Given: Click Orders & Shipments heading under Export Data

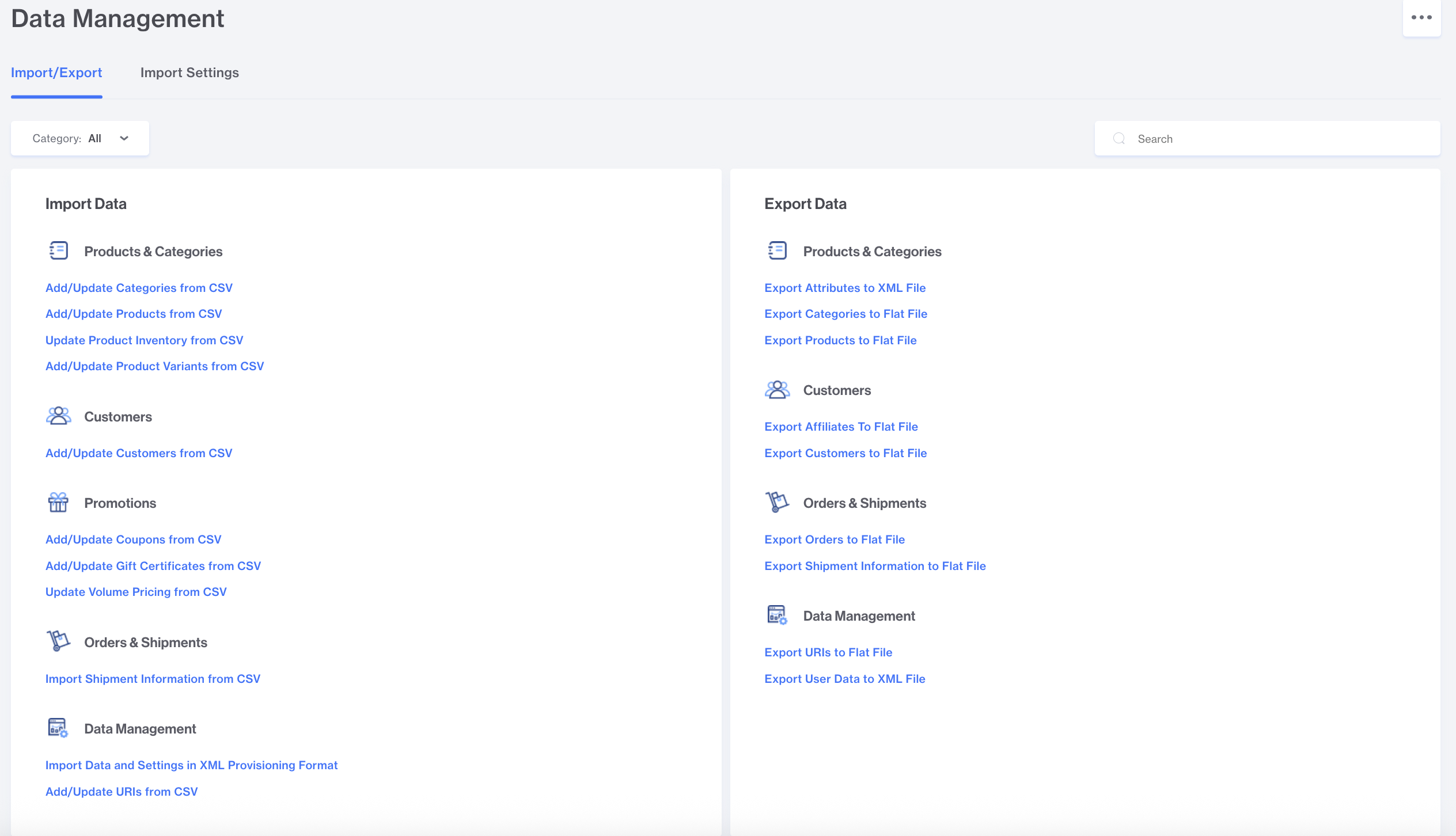Looking at the screenshot, I should click(864, 503).
